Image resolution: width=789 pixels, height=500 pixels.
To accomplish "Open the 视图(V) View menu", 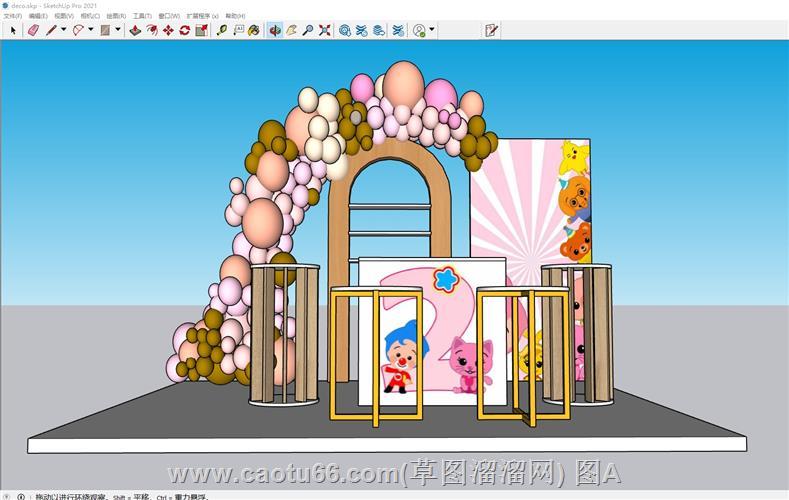I will (x=64, y=16).
